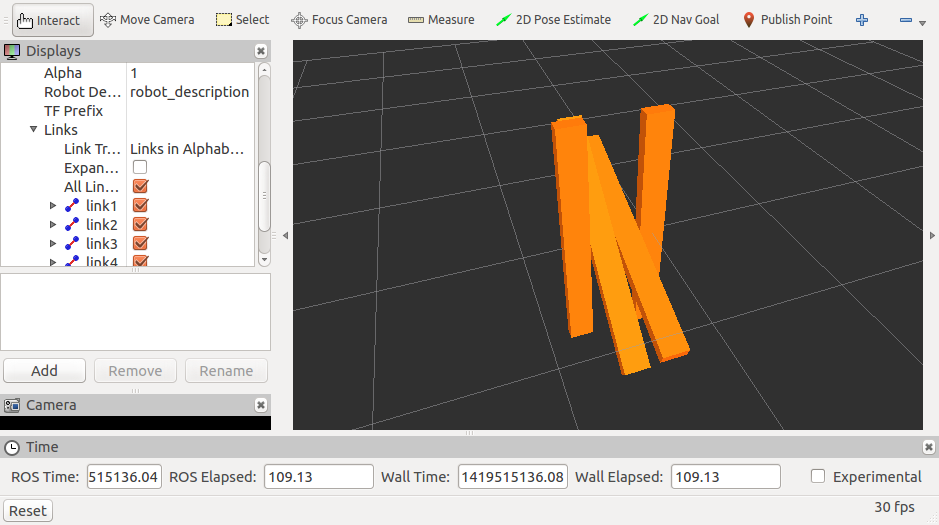Expand the link2 tree item
Image resolution: width=939 pixels, height=525 pixels.
tap(53, 224)
